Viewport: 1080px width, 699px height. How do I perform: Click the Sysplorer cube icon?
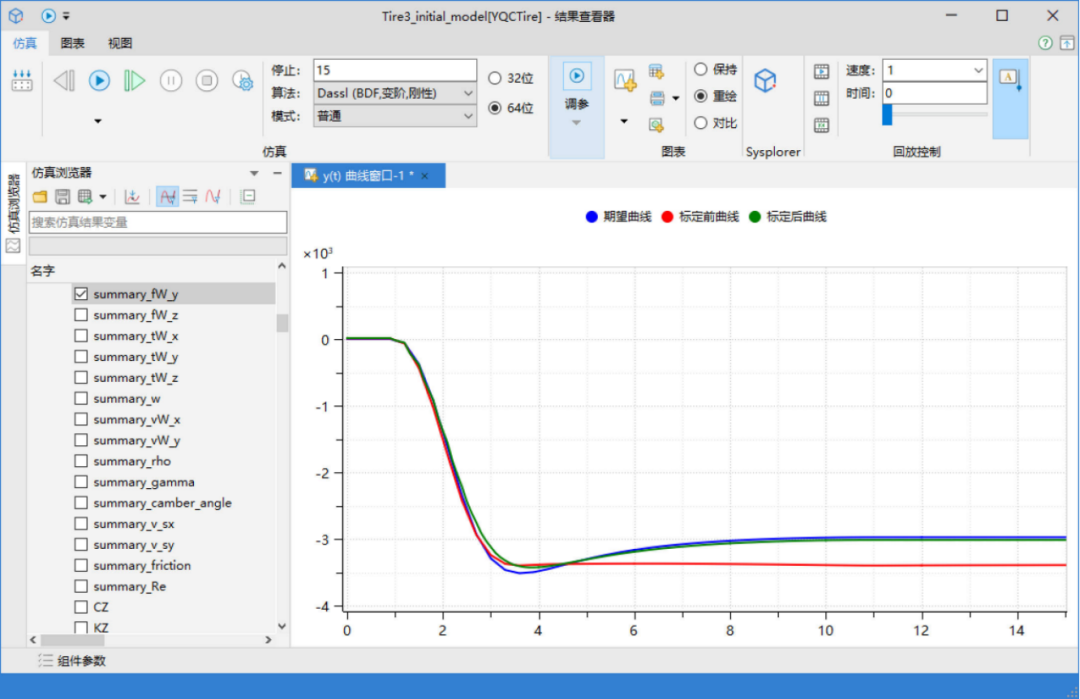(x=765, y=81)
